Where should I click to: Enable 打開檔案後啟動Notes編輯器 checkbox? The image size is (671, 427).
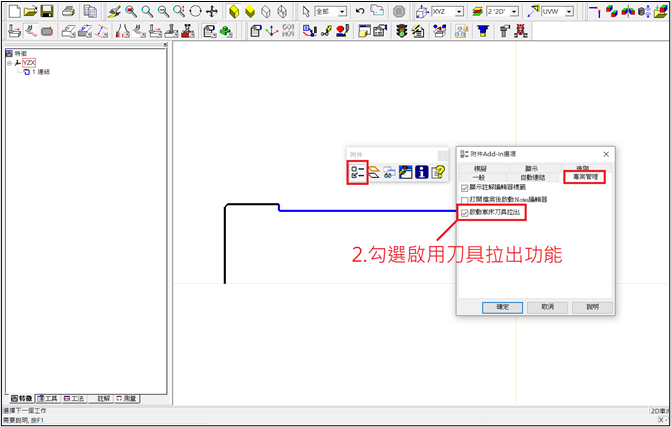464,200
